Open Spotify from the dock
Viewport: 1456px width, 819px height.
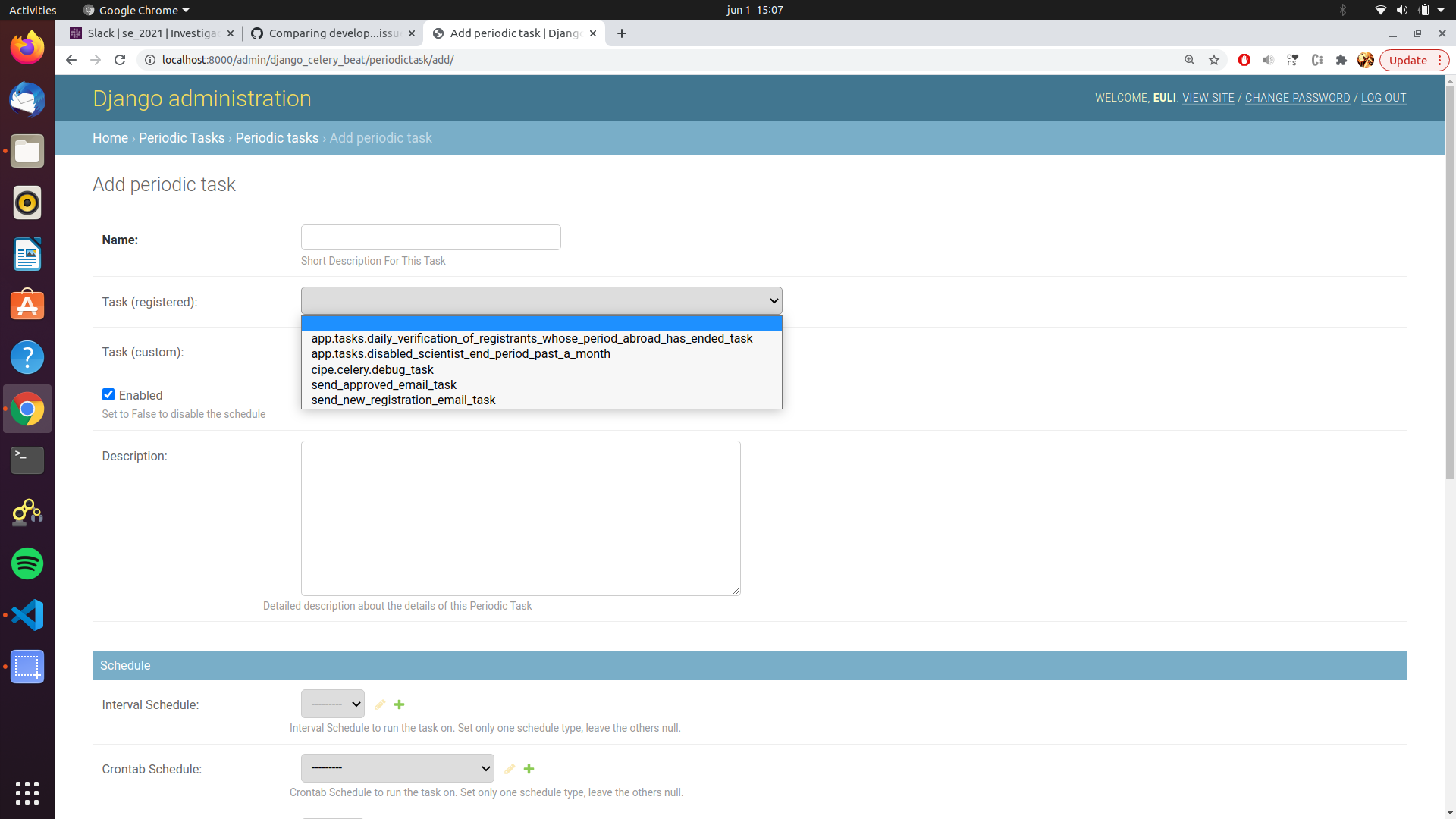(x=27, y=563)
